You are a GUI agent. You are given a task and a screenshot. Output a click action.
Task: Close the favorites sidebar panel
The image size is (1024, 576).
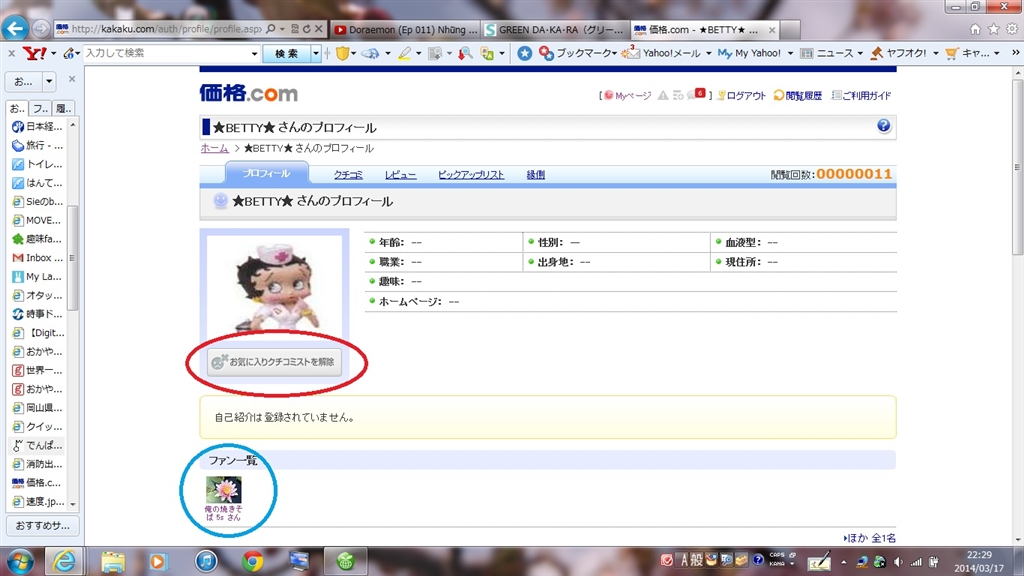tap(72, 79)
